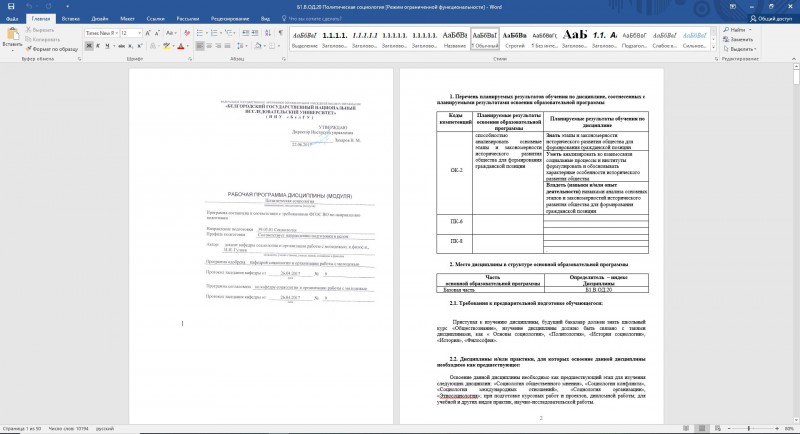Open the Select (Выделить) dropdown

[x=740, y=49]
